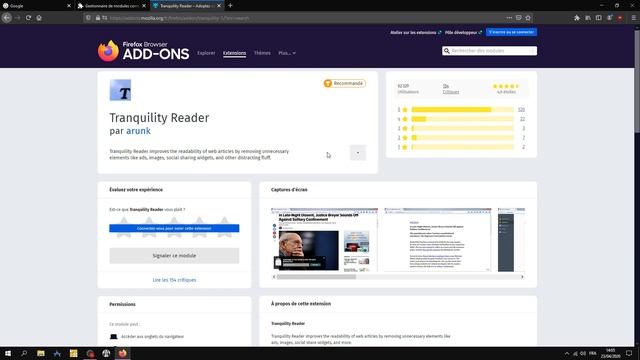This screenshot has width=640, height=360.
Task: Open the Windows notification center
Action: (x=629, y=353)
